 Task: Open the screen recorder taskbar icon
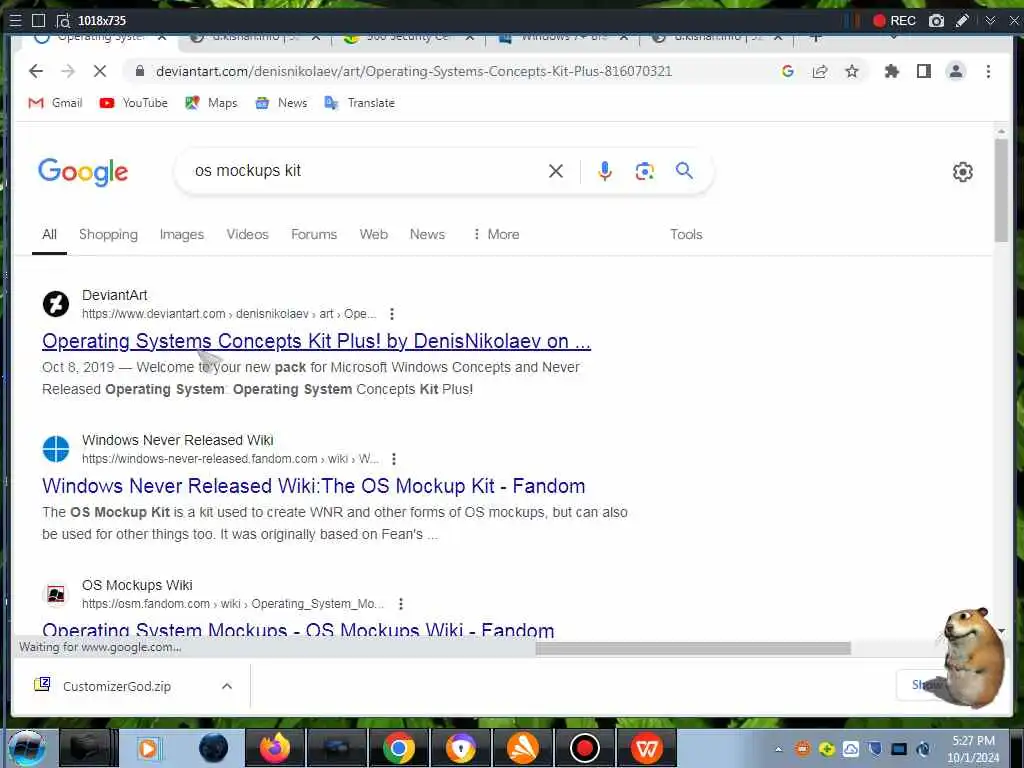[584, 748]
